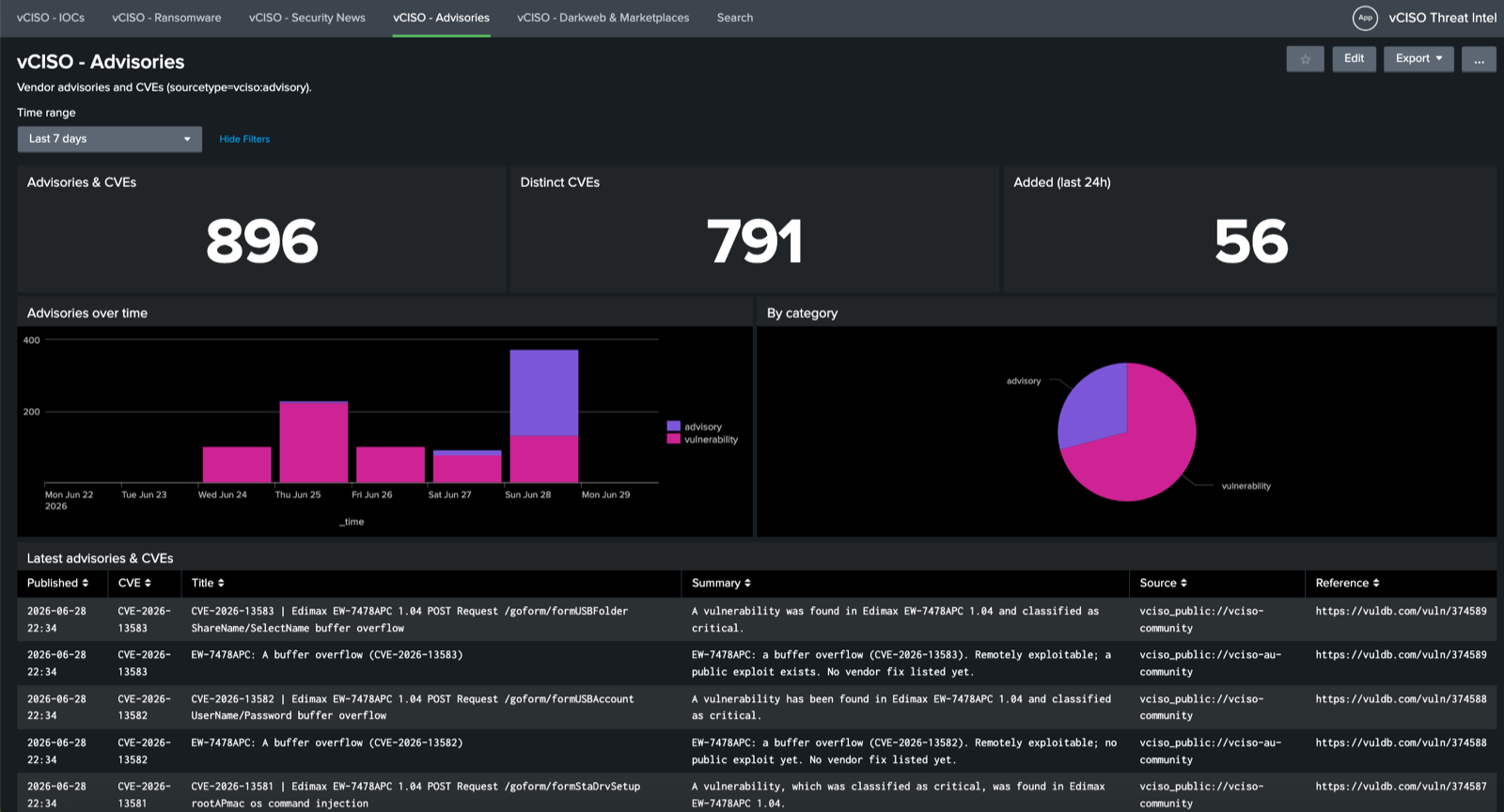This screenshot has width=1504, height=812.
Task: Click the Thu Jun 25 vulnerability bar
Action: 314,442
